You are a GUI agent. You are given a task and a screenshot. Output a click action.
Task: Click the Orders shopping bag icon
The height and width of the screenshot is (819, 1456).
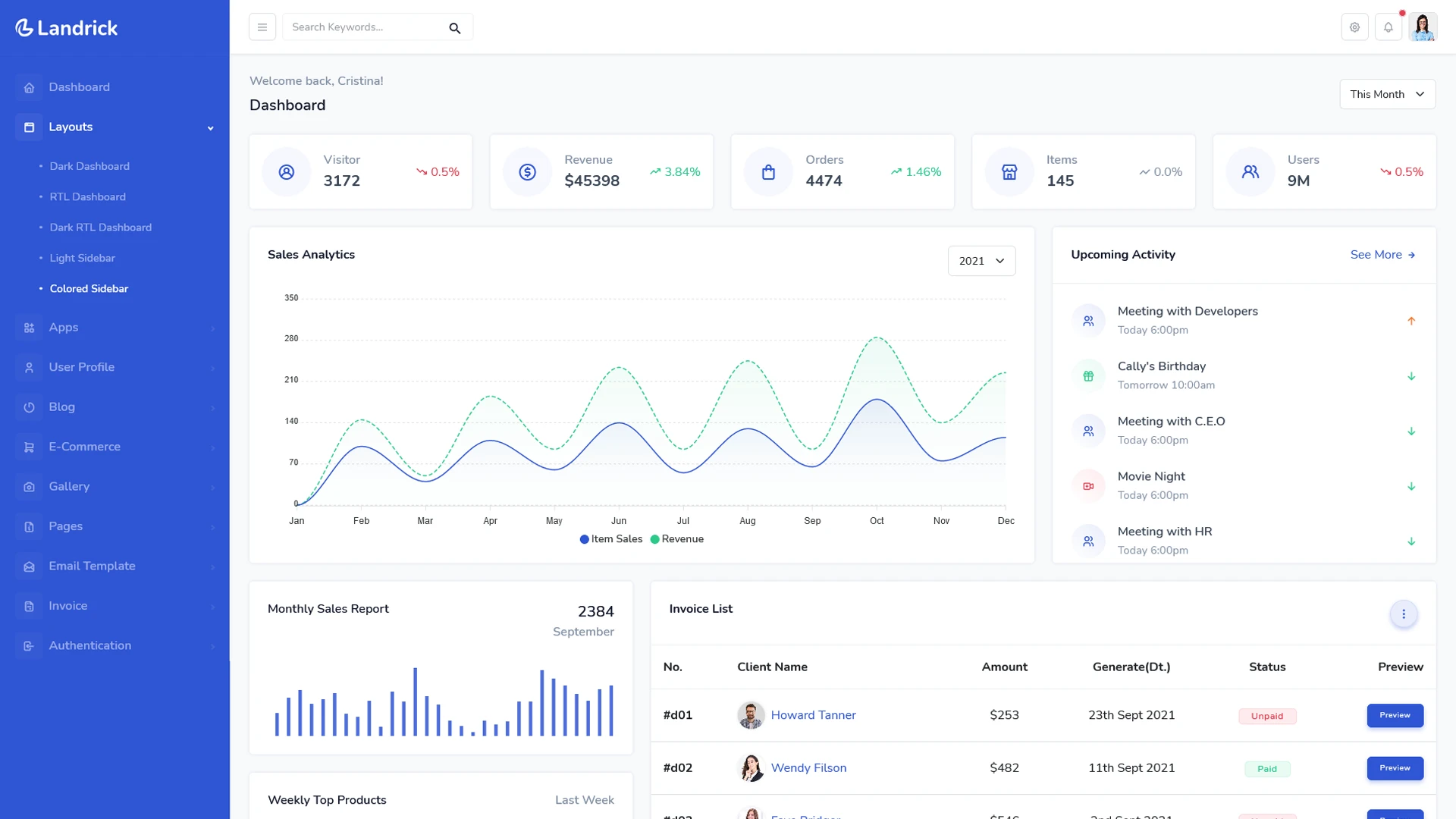(768, 172)
